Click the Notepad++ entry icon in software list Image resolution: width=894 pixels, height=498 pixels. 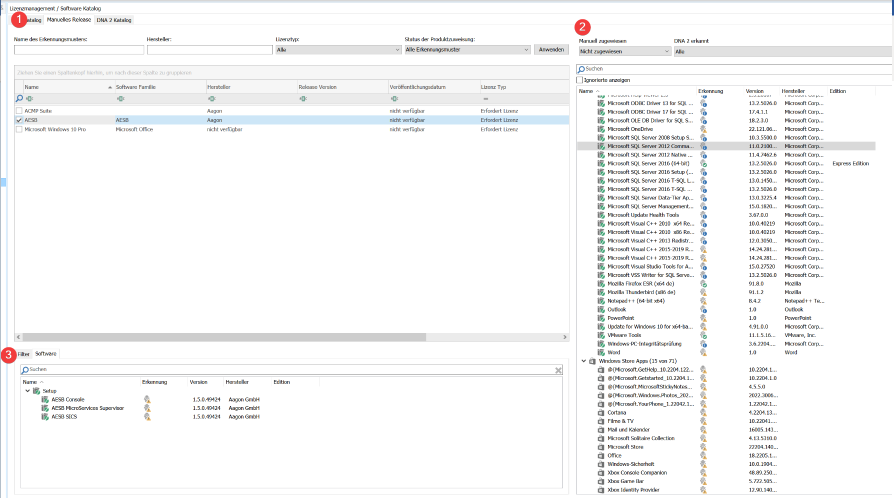(x=601, y=299)
